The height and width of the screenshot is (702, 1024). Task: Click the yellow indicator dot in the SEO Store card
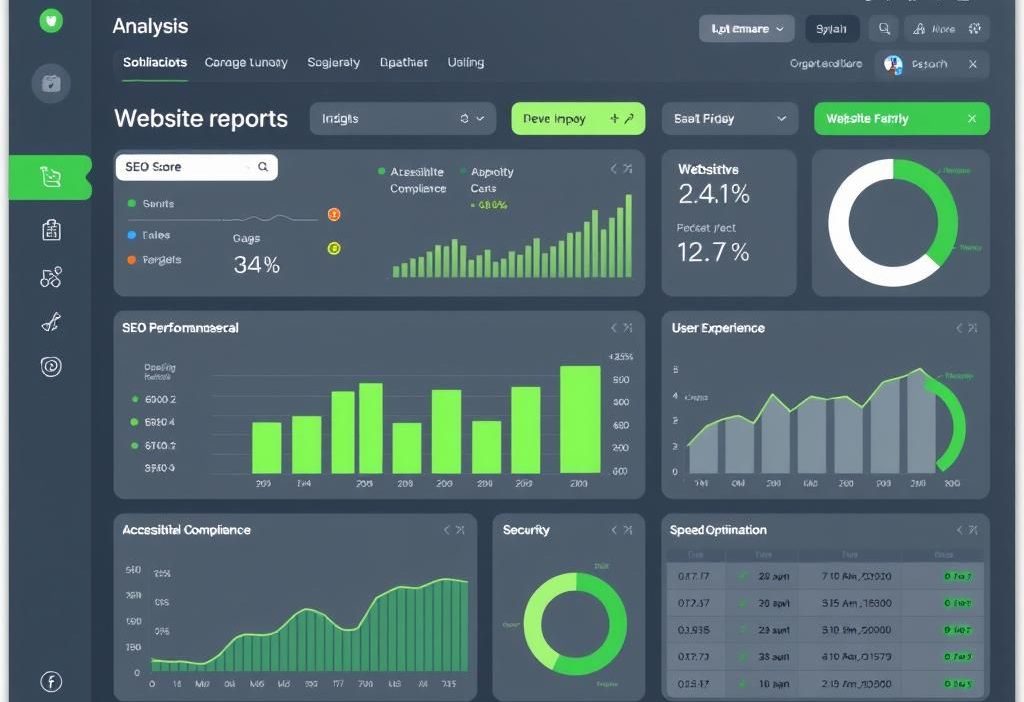(334, 248)
